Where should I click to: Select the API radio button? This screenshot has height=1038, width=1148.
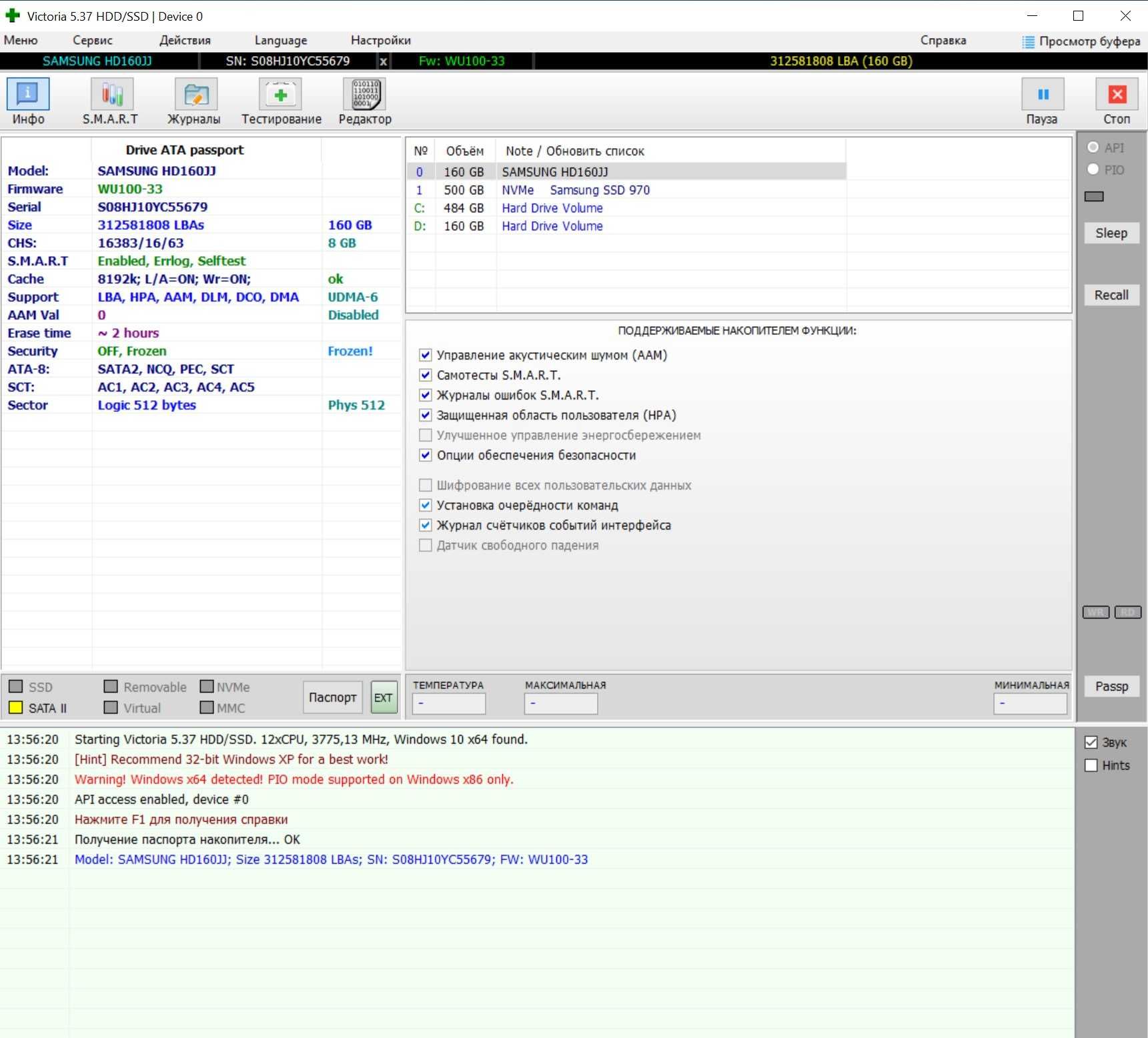pos(1093,147)
